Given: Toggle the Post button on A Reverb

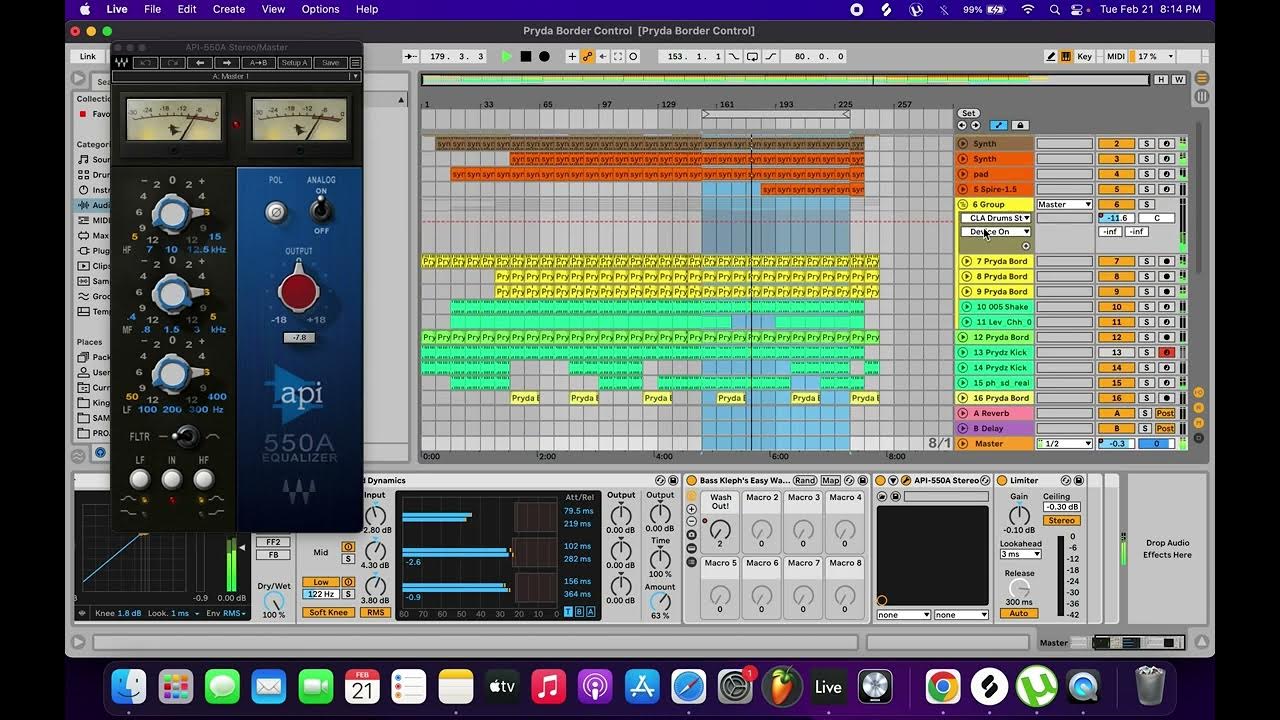Looking at the screenshot, I should (1165, 413).
